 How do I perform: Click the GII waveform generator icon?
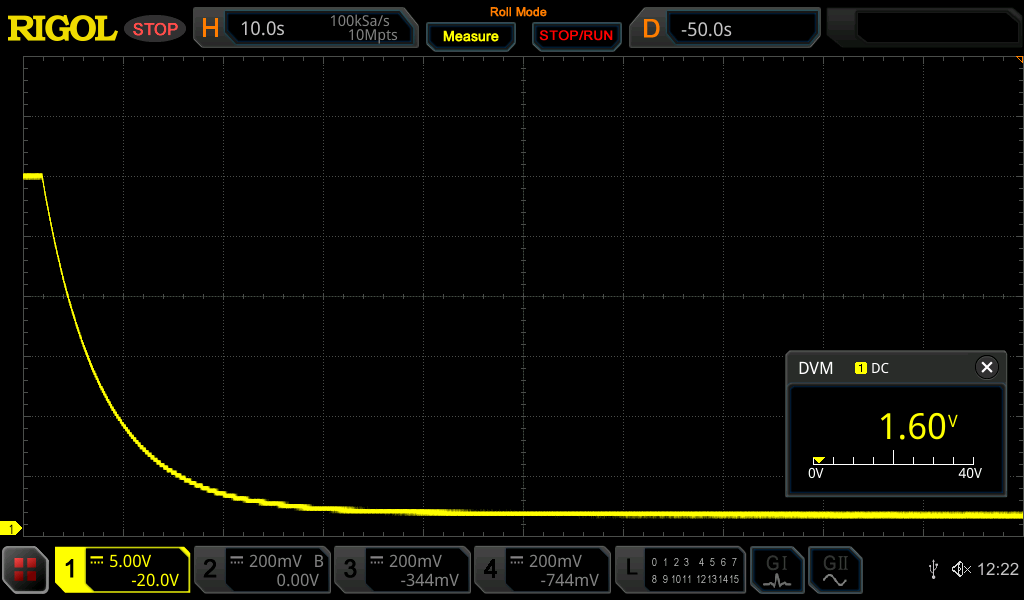835,570
